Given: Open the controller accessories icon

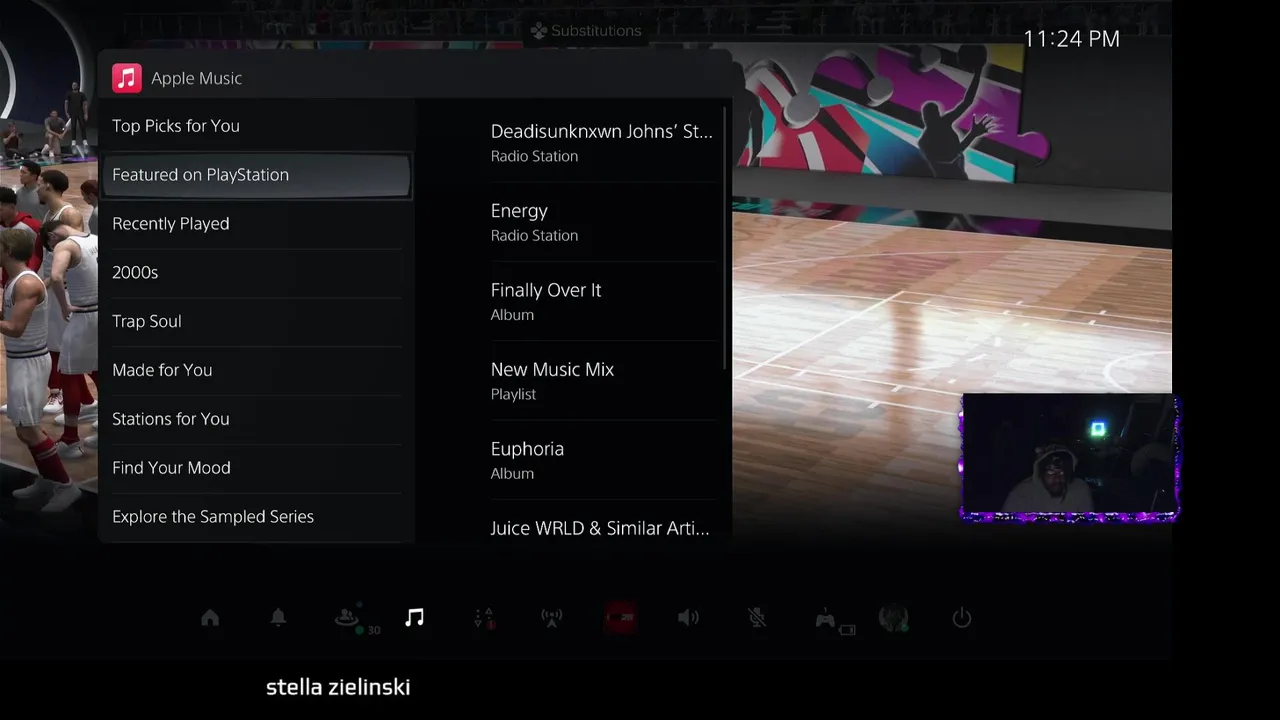Looking at the screenshot, I should coord(827,619).
